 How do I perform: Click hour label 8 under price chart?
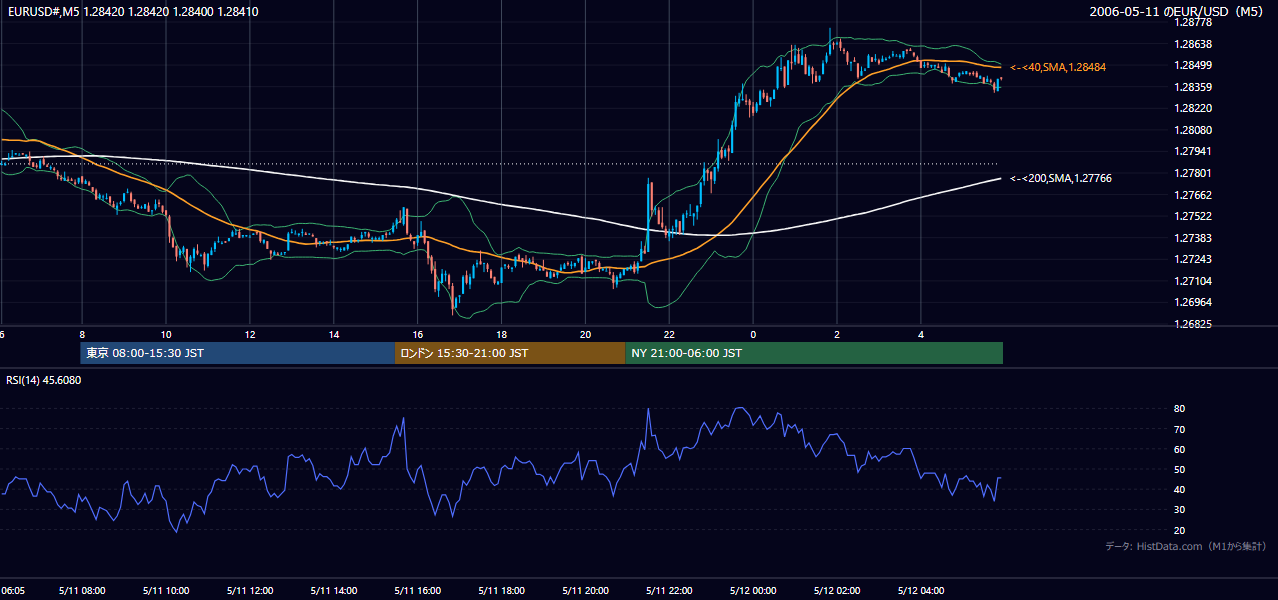coord(82,334)
